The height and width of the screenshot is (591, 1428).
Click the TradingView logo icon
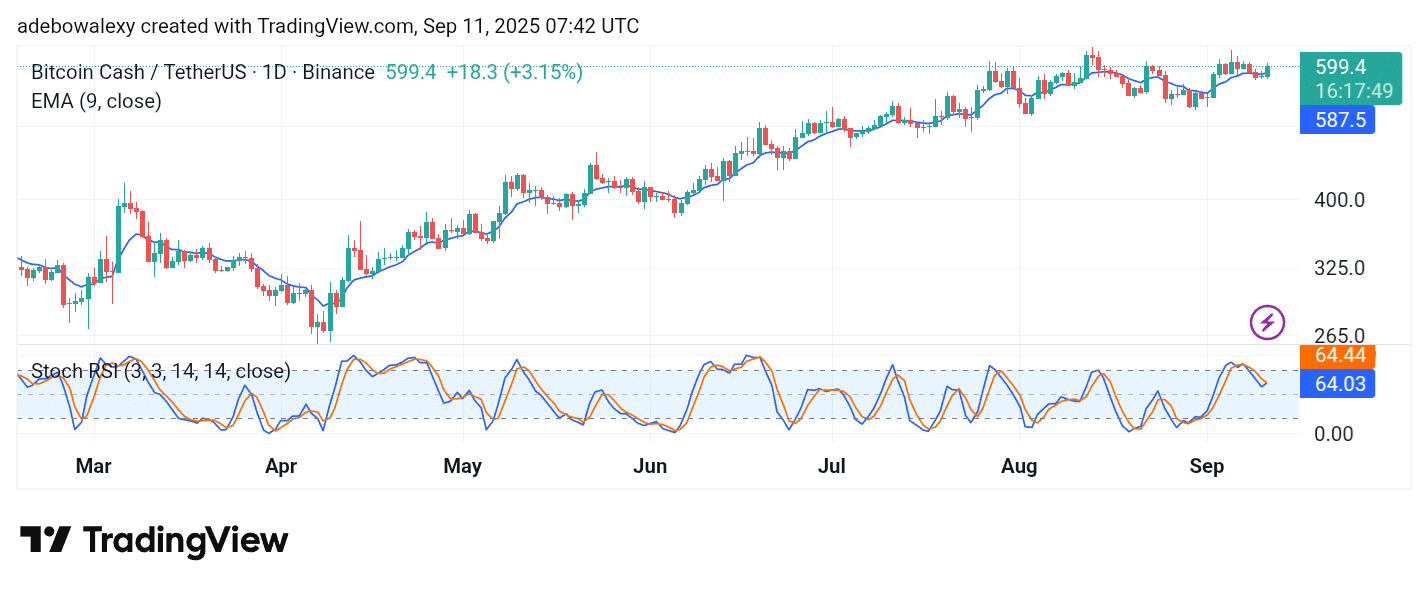pos(46,540)
